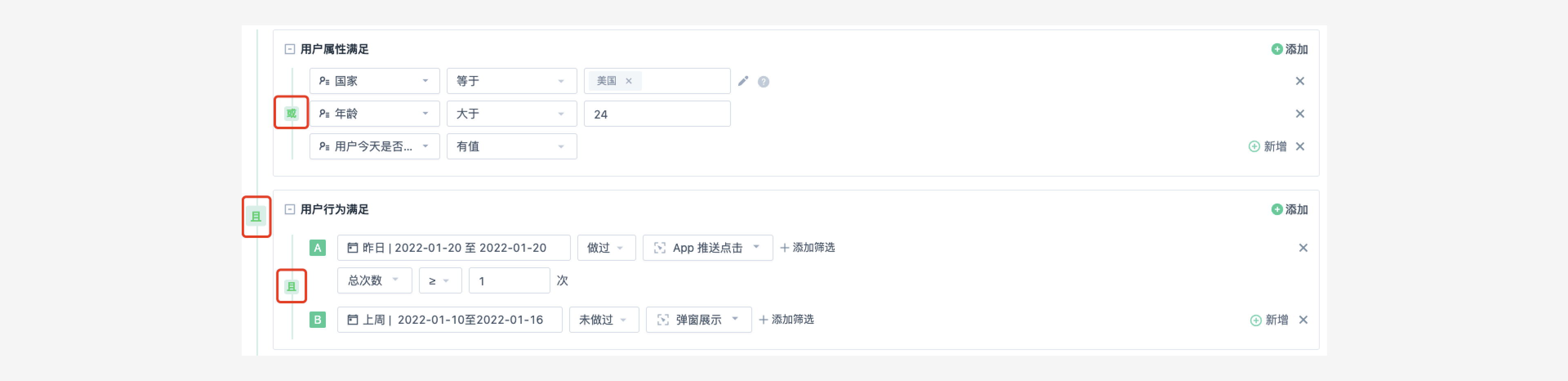Screen dimensions: 1568x381
Task: Click the calendar icon for 昨日 date range
Action: click(352, 248)
